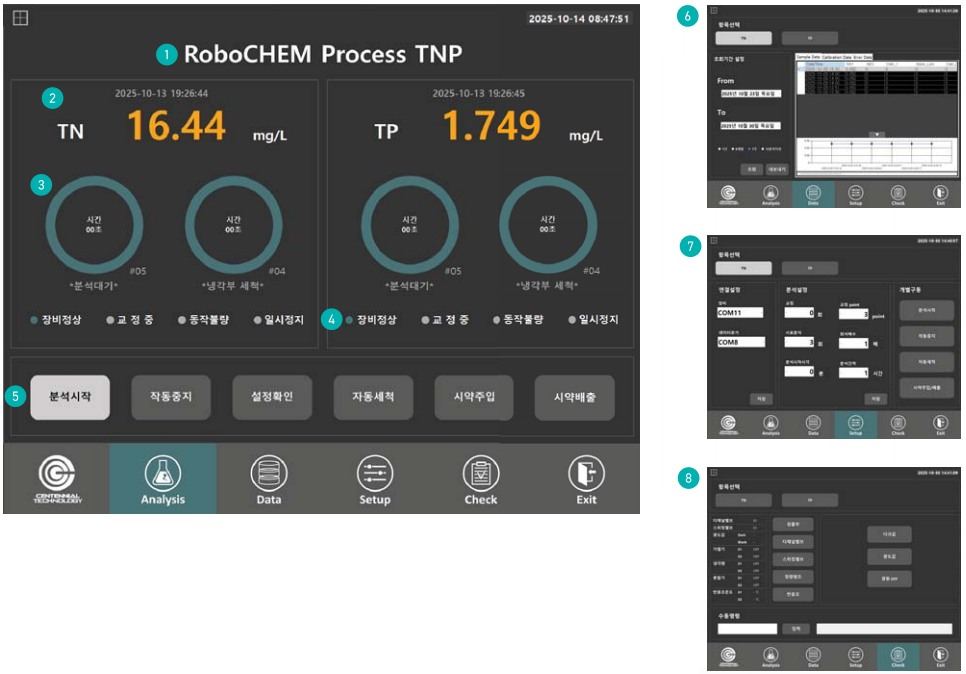966x674 pixels.
Task: Click Check icon in the small Setup screen
Action: point(898,423)
